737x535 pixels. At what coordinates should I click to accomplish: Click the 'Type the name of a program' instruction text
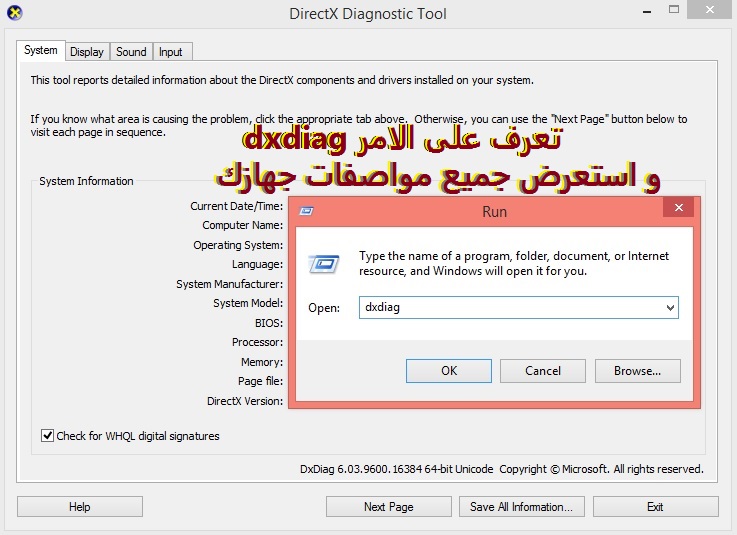click(x=514, y=263)
